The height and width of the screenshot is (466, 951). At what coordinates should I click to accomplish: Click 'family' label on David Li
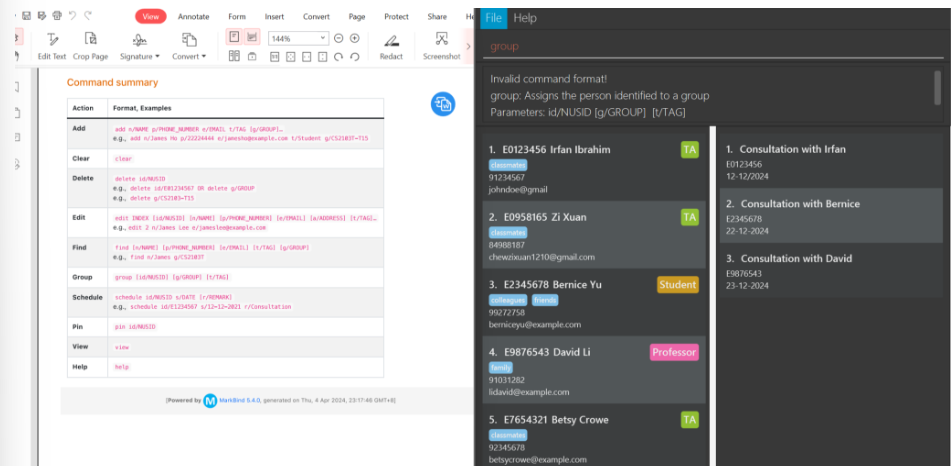point(501,367)
